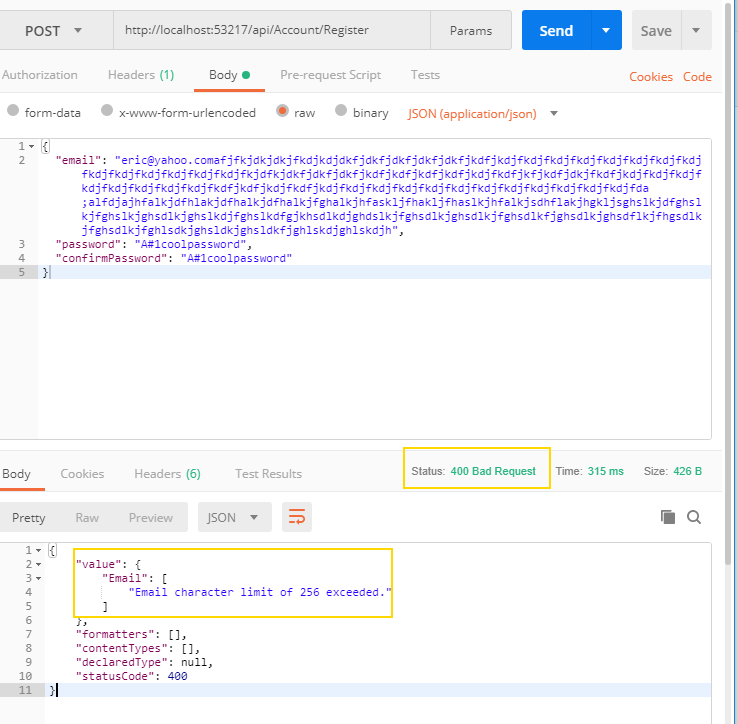The width and height of the screenshot is (738, 724).
Task: Switch to the request Headers (1) tab
Action: click(140, 75)
